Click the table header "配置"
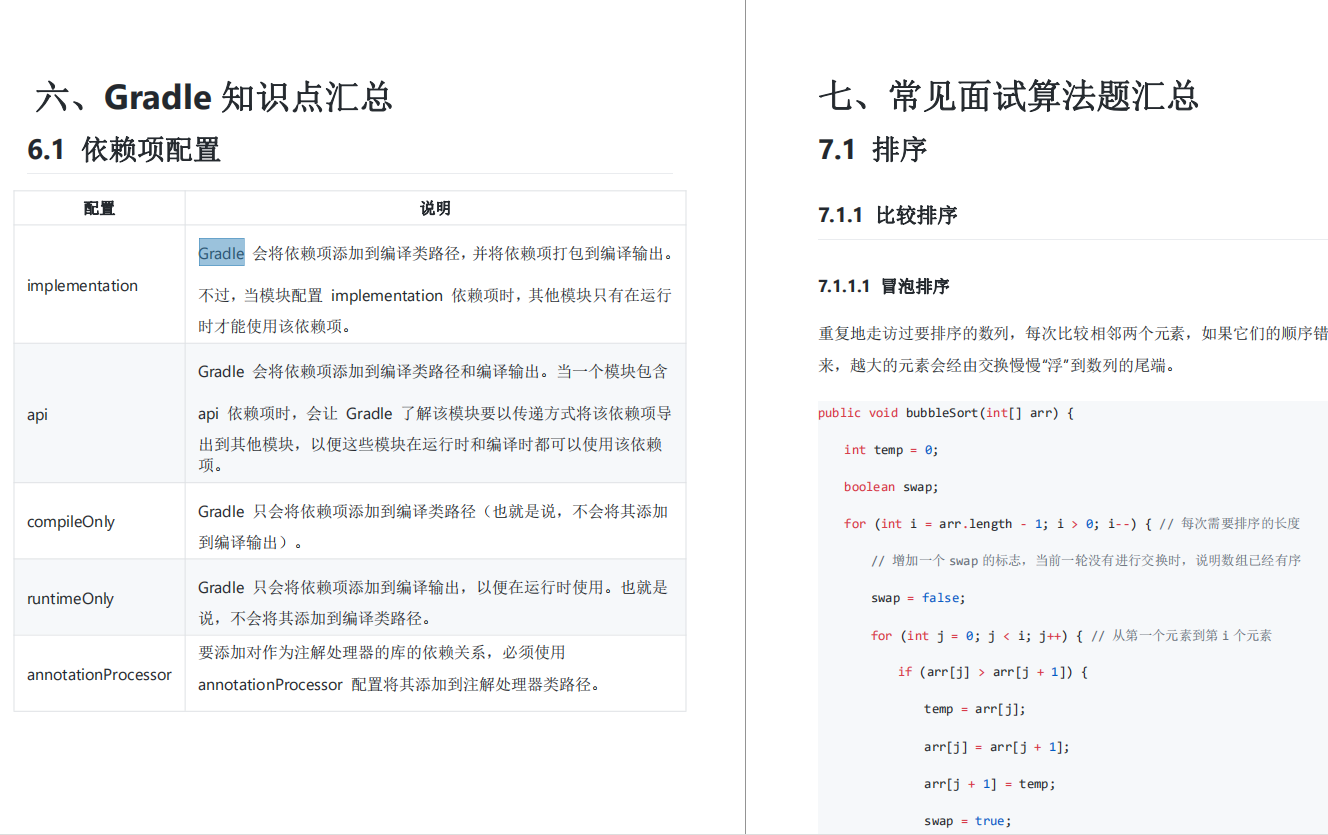1328x835 pixels. 99,208
